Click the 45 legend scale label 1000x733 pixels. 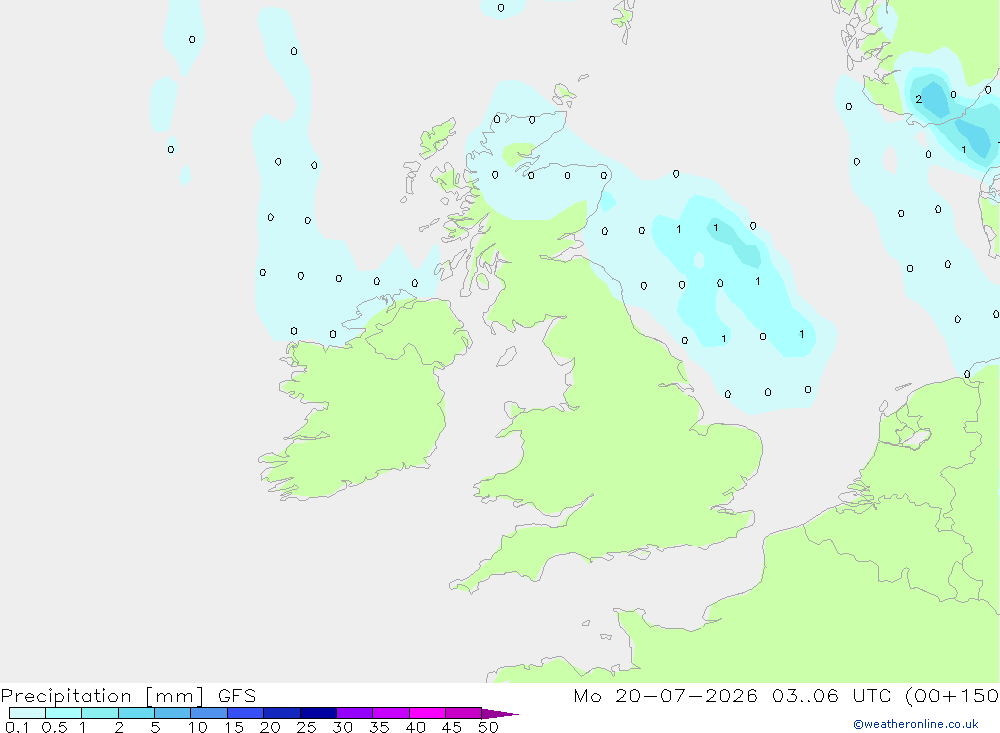tap(452, 727)
